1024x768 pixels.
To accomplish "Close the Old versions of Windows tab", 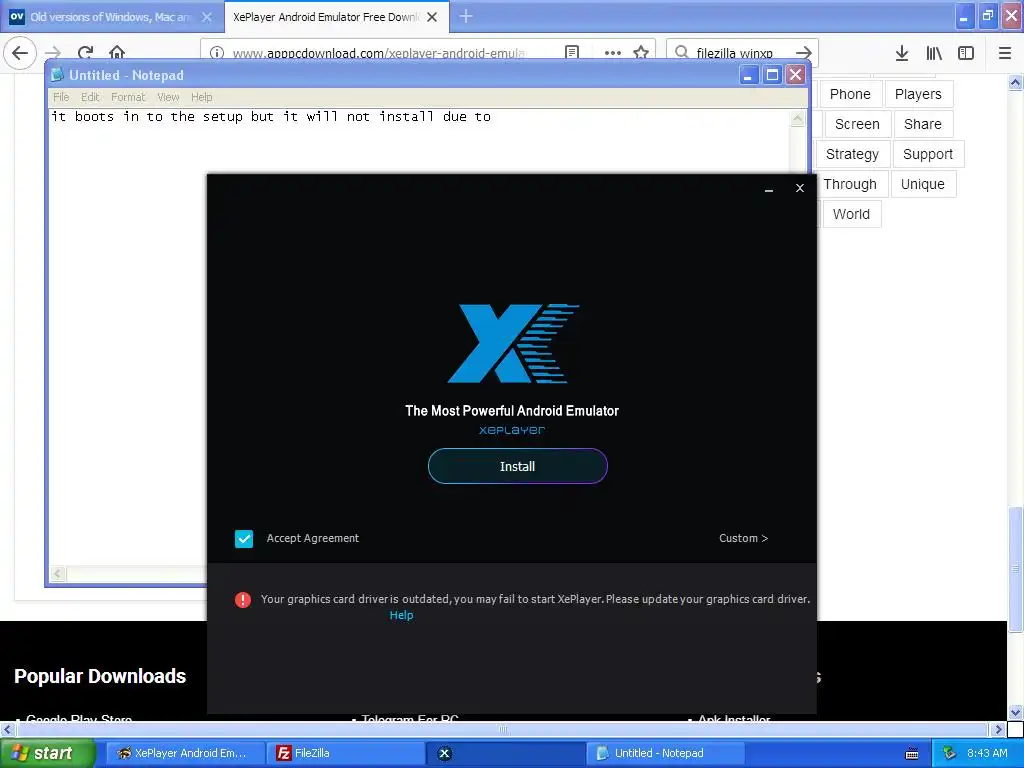I will pyautogui.click(x=207, y=17).
